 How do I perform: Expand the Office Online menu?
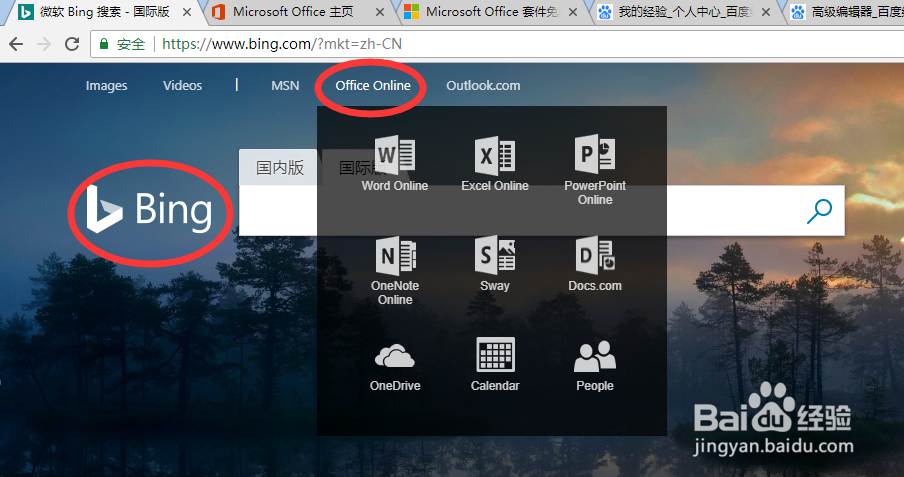coord(373,85)
